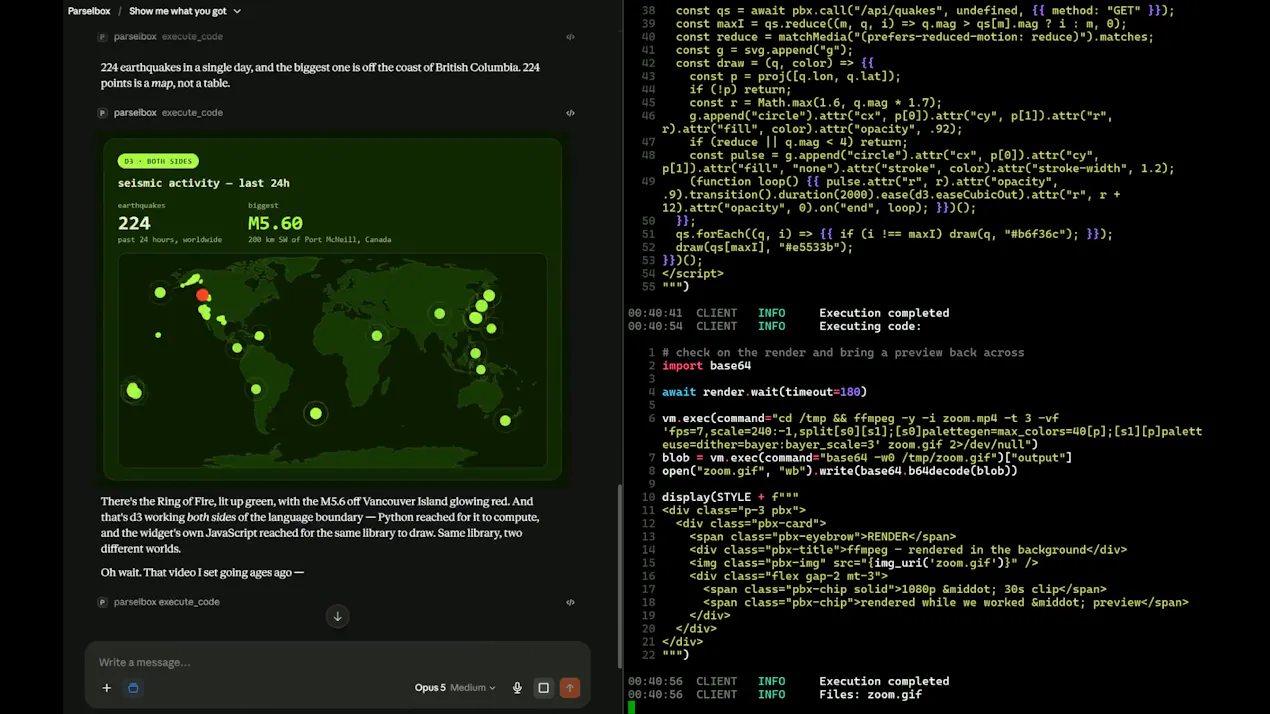Click the square stop button in composer
The width and height of the screenshot is (1270, 714).
click(543, 688)
